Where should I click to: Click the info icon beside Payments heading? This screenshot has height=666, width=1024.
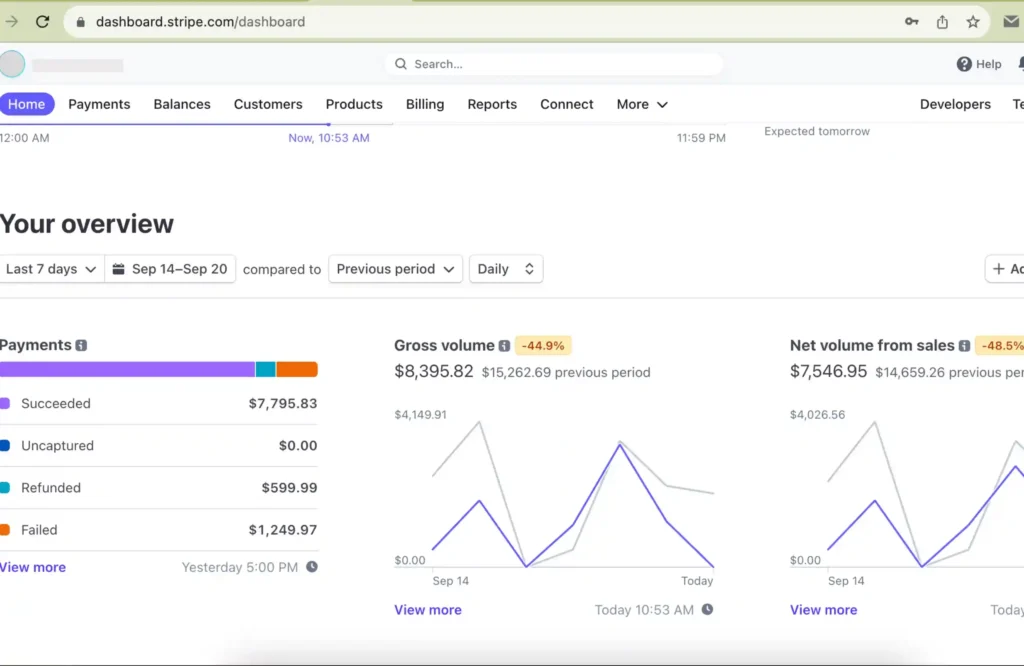click(81, 345)
